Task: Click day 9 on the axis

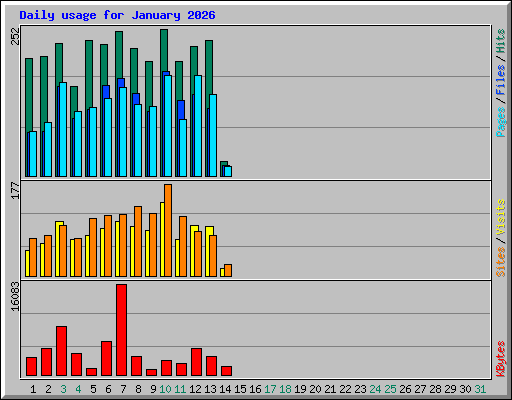Action: point(153,389)
